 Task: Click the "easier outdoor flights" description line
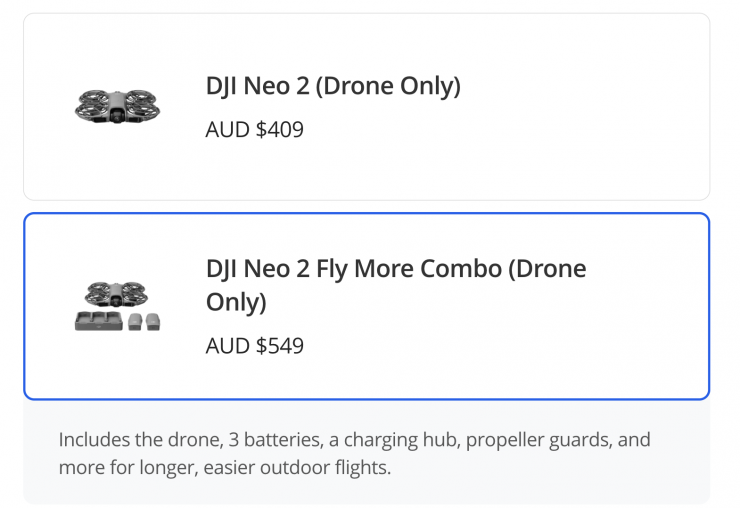click(225, 467)
